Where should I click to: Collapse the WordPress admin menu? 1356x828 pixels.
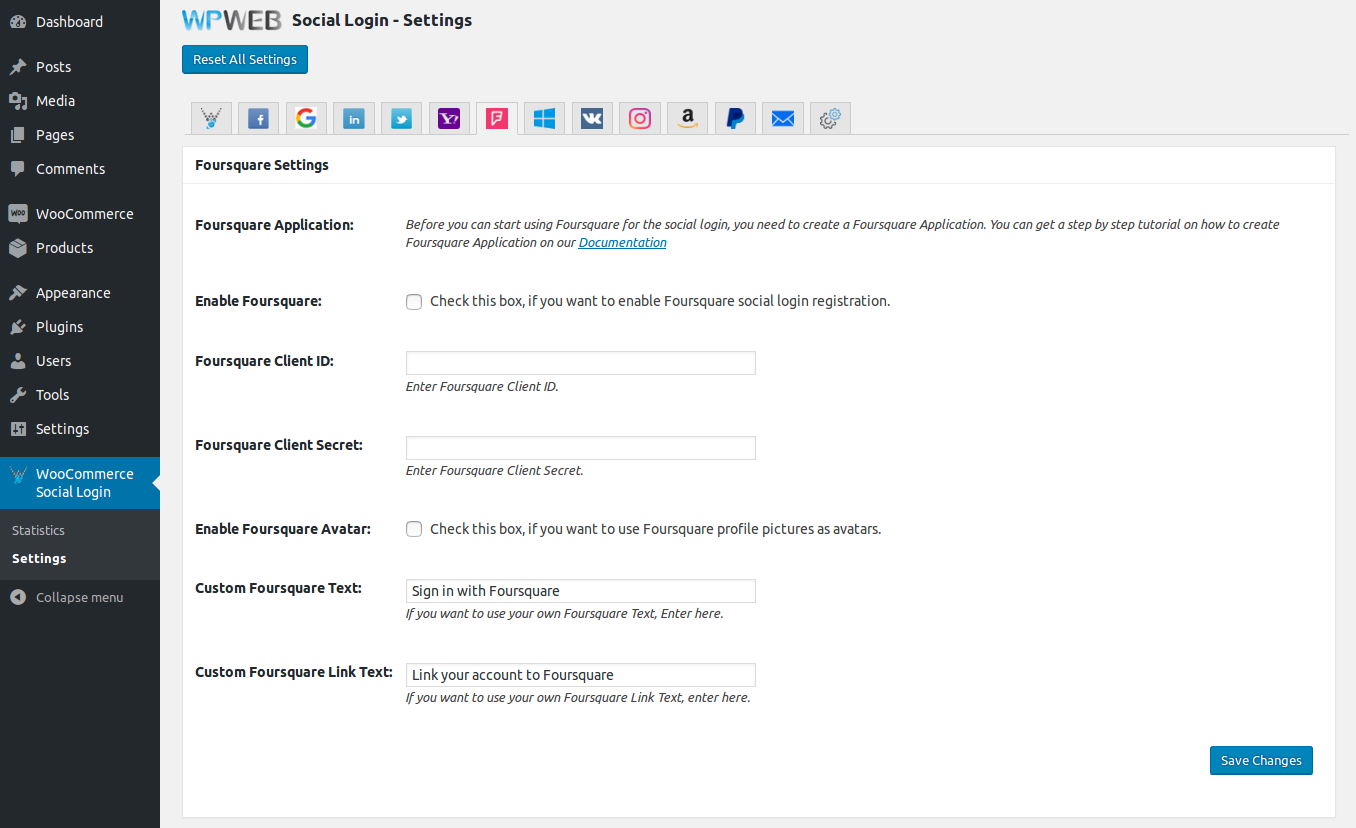click(79, 597)
